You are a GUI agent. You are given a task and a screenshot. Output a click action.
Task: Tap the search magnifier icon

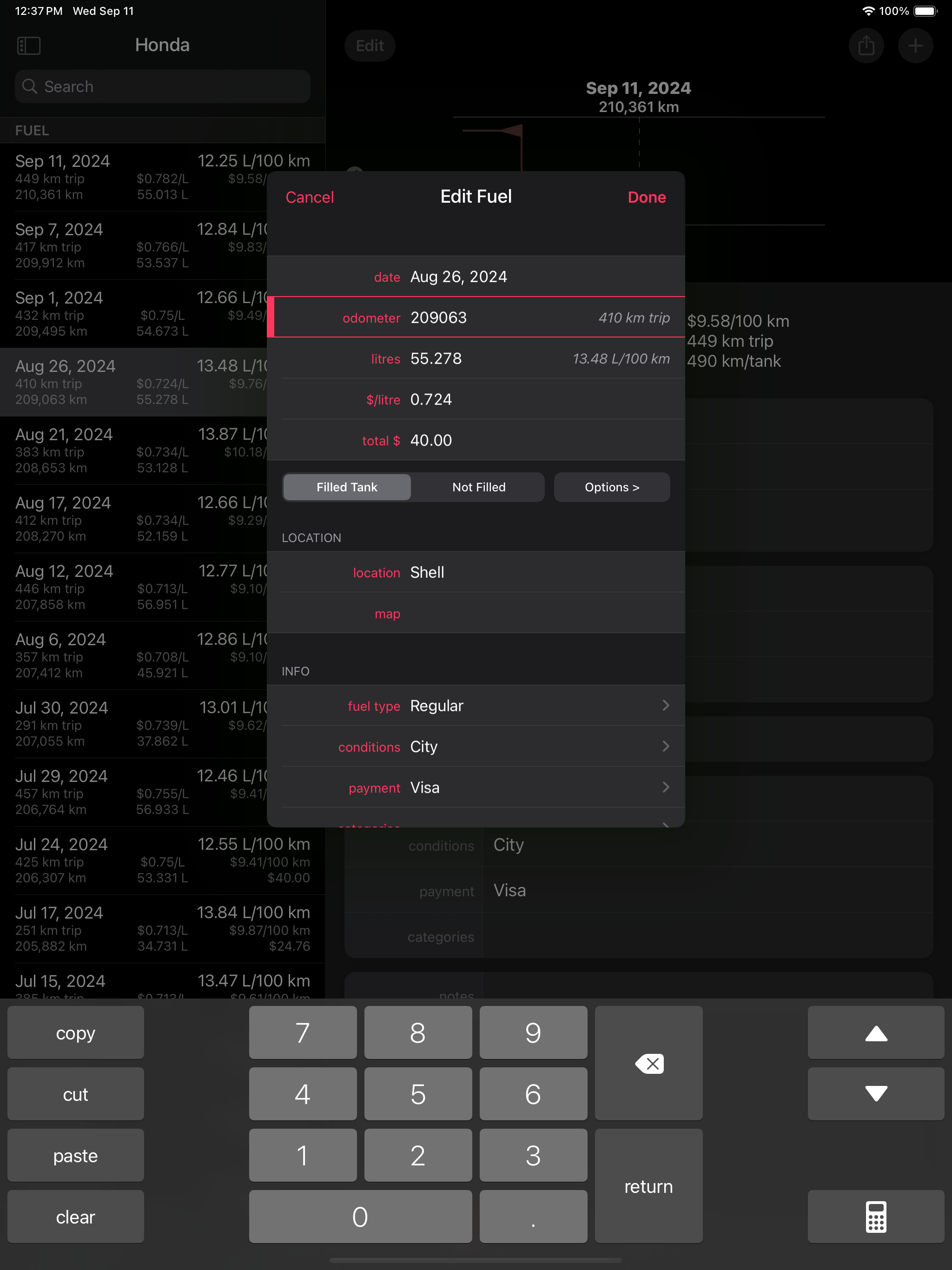point(30,86)
